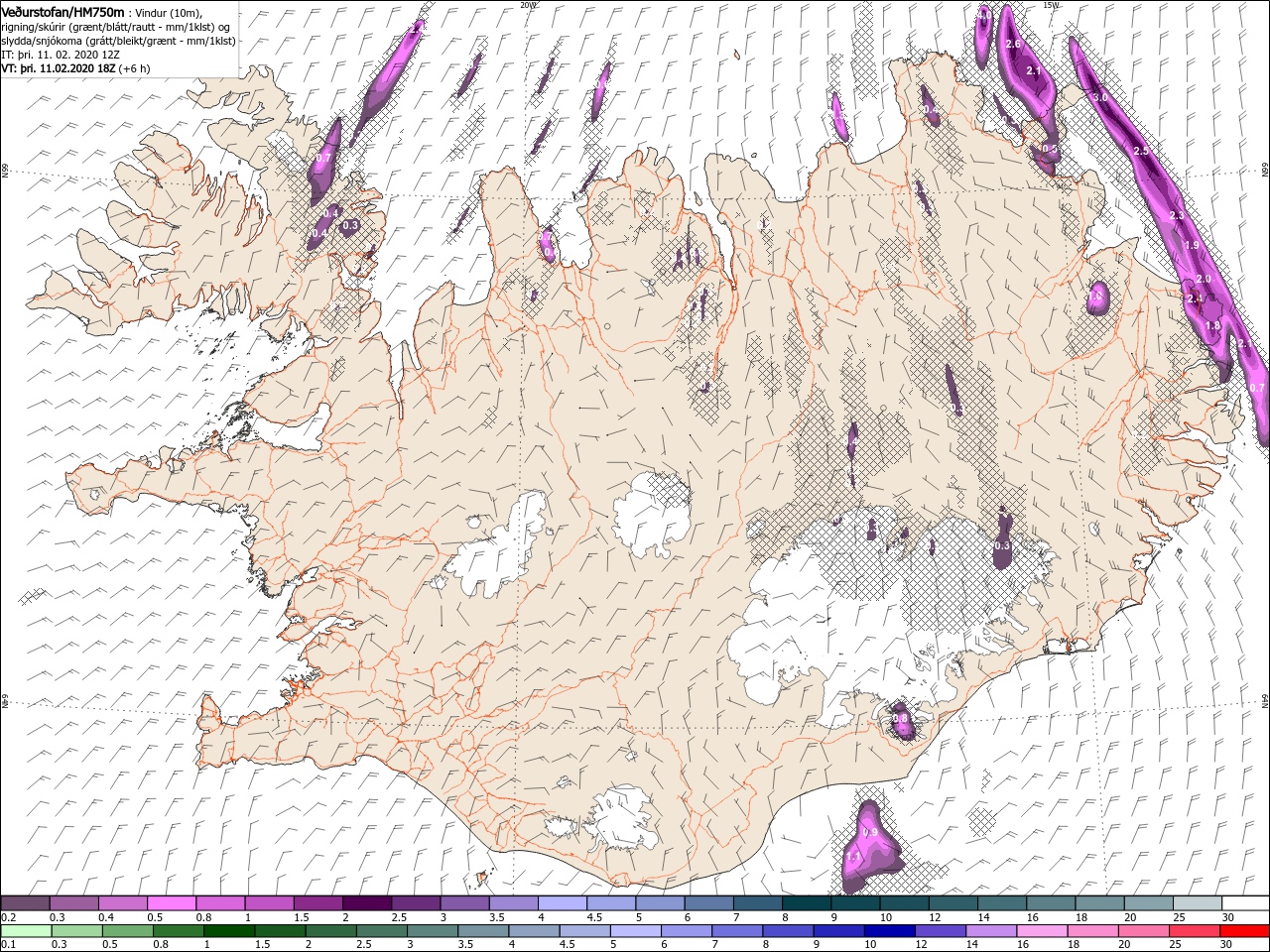The width and height of the screenshot is (1270, 952).
Task: Click the 20W longitude label on the map frame
Action: (x=528, y=4)
